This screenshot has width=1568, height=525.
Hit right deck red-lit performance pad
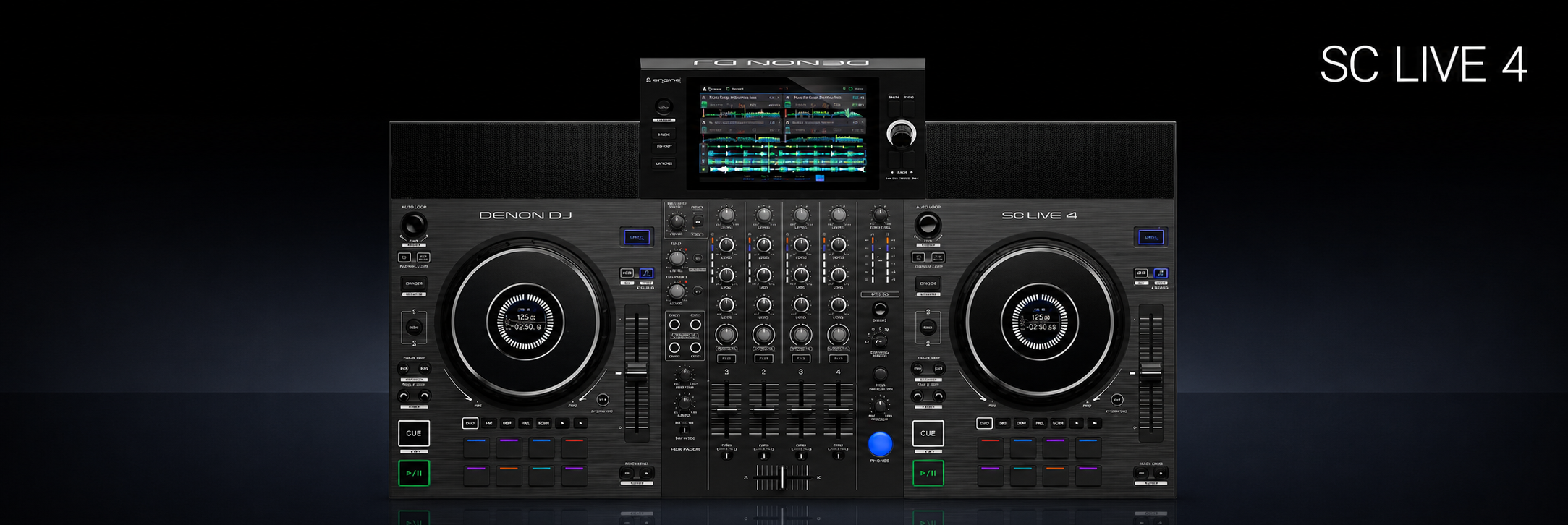990,447
